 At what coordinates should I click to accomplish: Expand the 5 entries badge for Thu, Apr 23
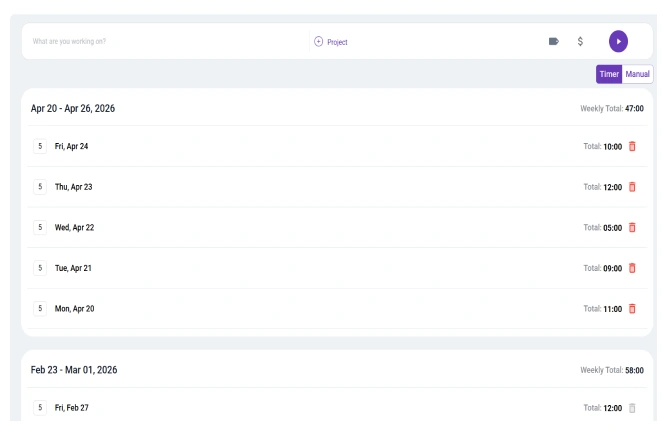click(40, 187)
